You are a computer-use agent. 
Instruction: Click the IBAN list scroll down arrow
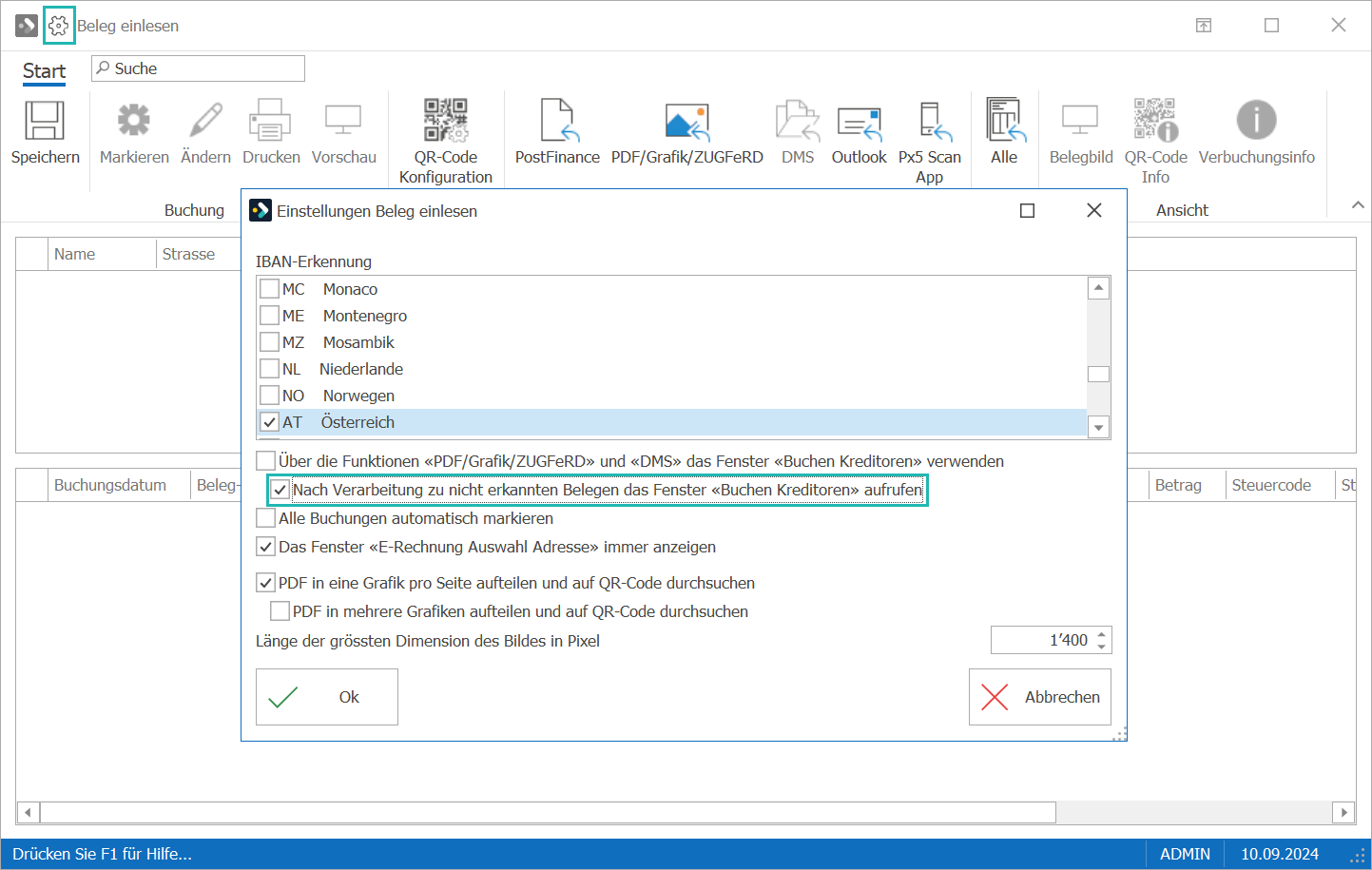(1099, 428)
